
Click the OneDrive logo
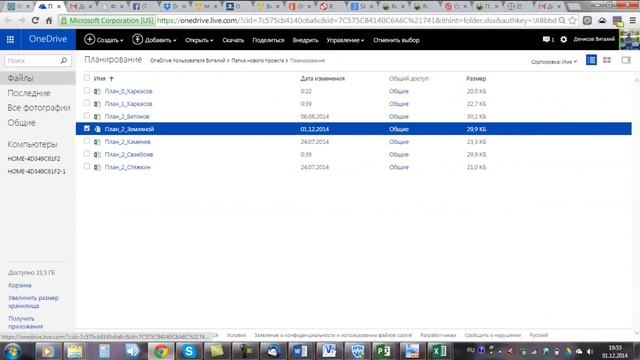click(x=48, y=39)
